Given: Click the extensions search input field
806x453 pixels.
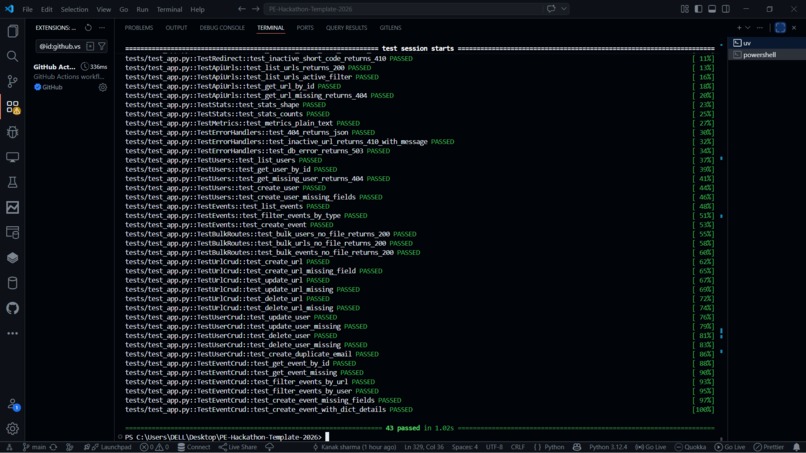Looking at the screenshot, I should [60, 46].
